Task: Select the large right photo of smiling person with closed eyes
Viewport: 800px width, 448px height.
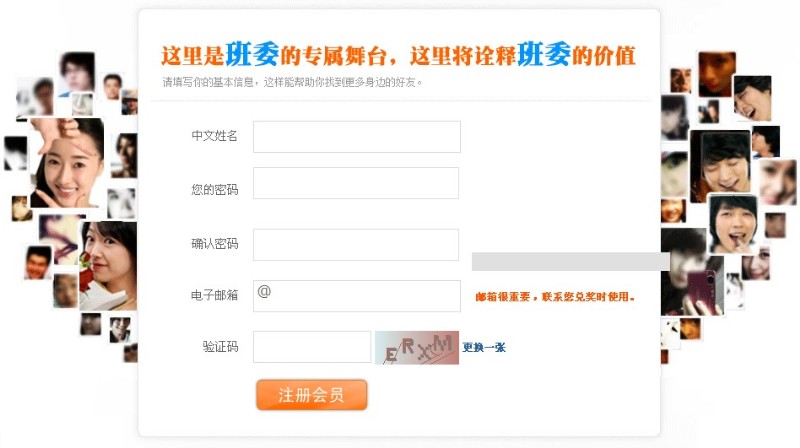Action: 720,166
